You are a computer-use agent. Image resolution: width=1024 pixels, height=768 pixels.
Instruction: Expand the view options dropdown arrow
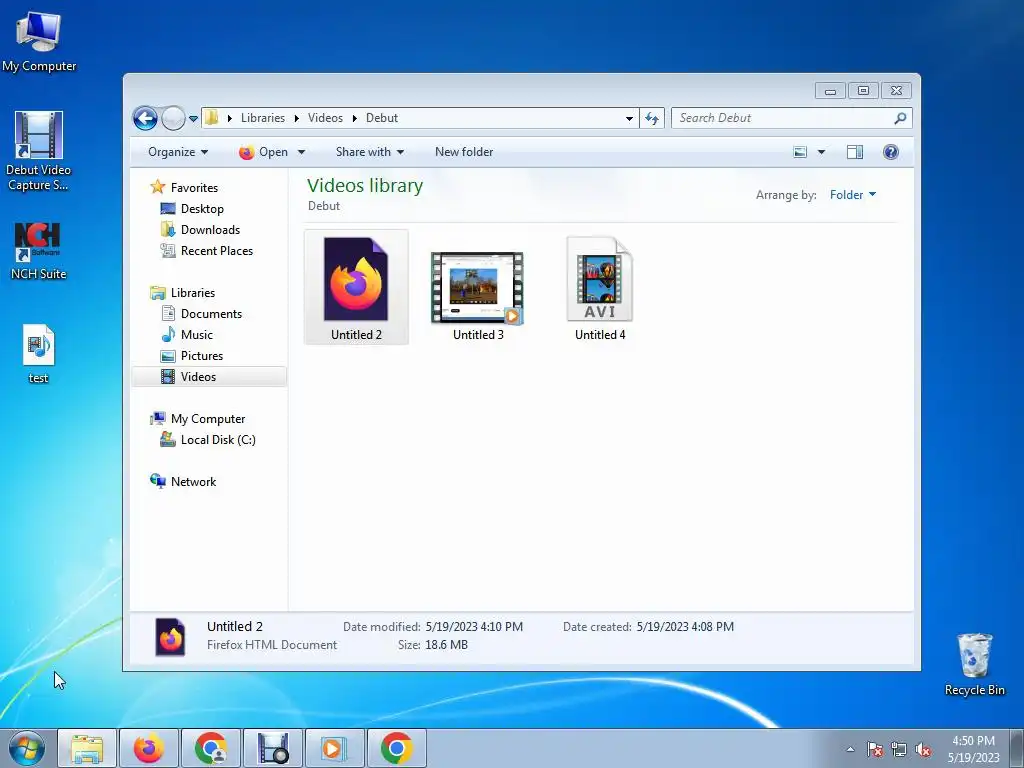tap(821, 152)
